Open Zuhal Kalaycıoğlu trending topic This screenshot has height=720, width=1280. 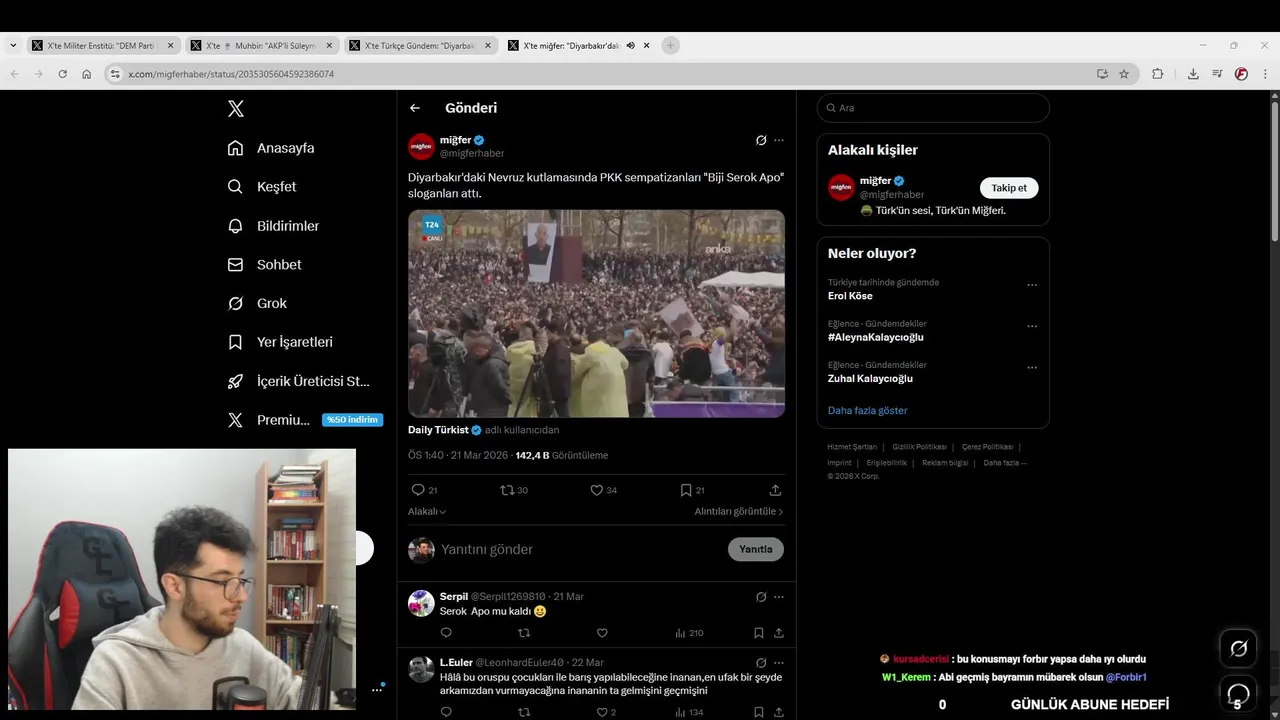(870, 378)
